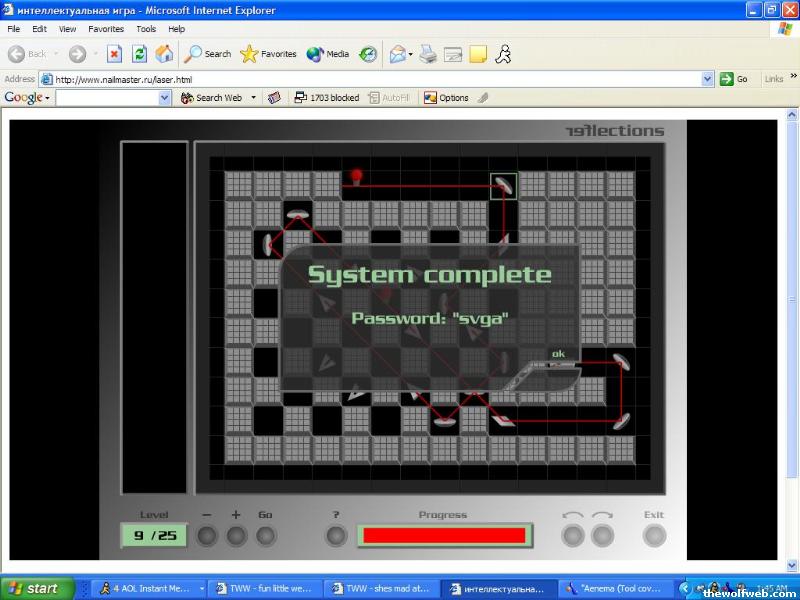Go to the browser Home page icon
800x600 pixels.
[164, 54]
